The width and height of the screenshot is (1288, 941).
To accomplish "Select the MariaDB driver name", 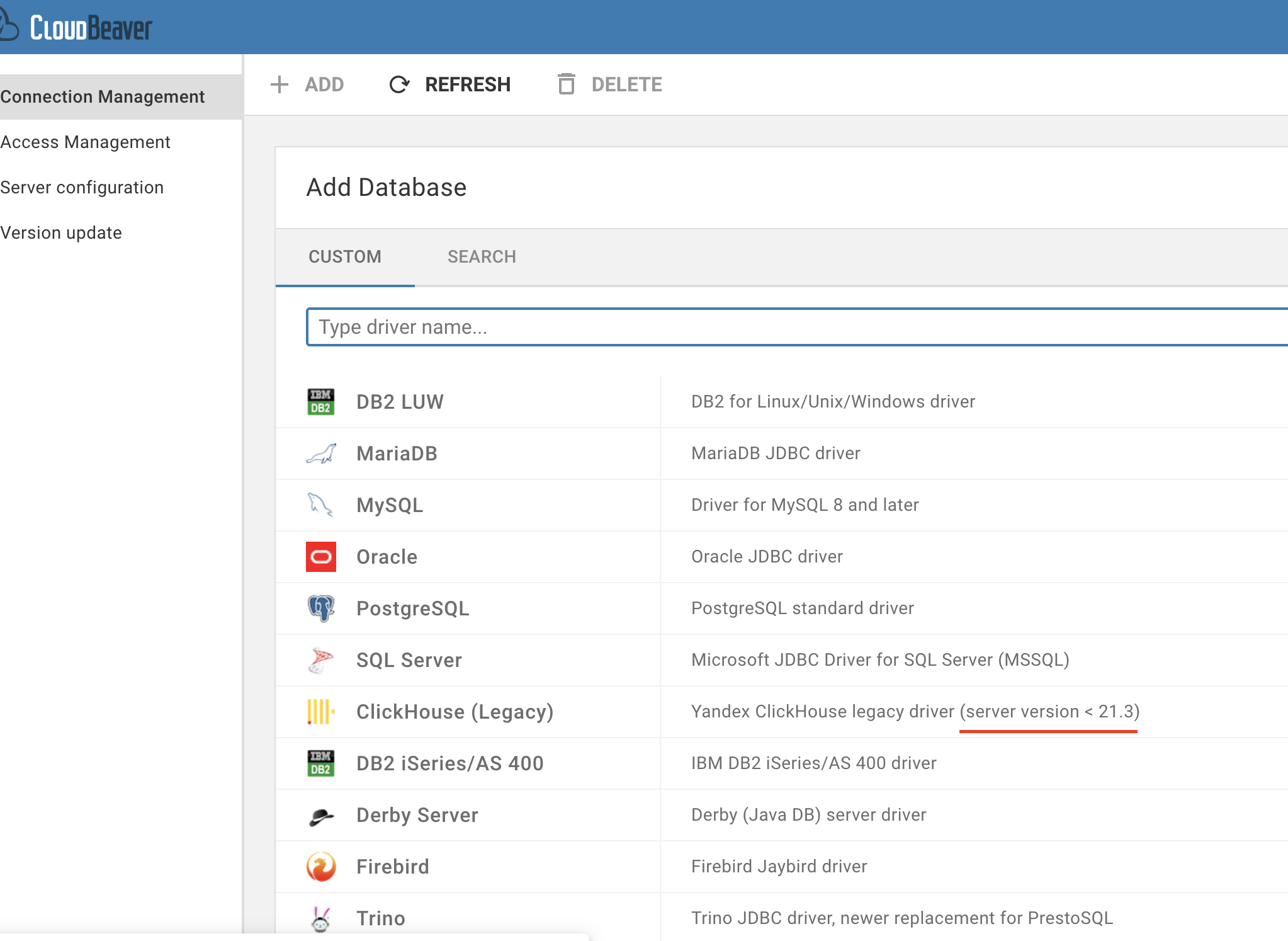I will click(397, 453).
